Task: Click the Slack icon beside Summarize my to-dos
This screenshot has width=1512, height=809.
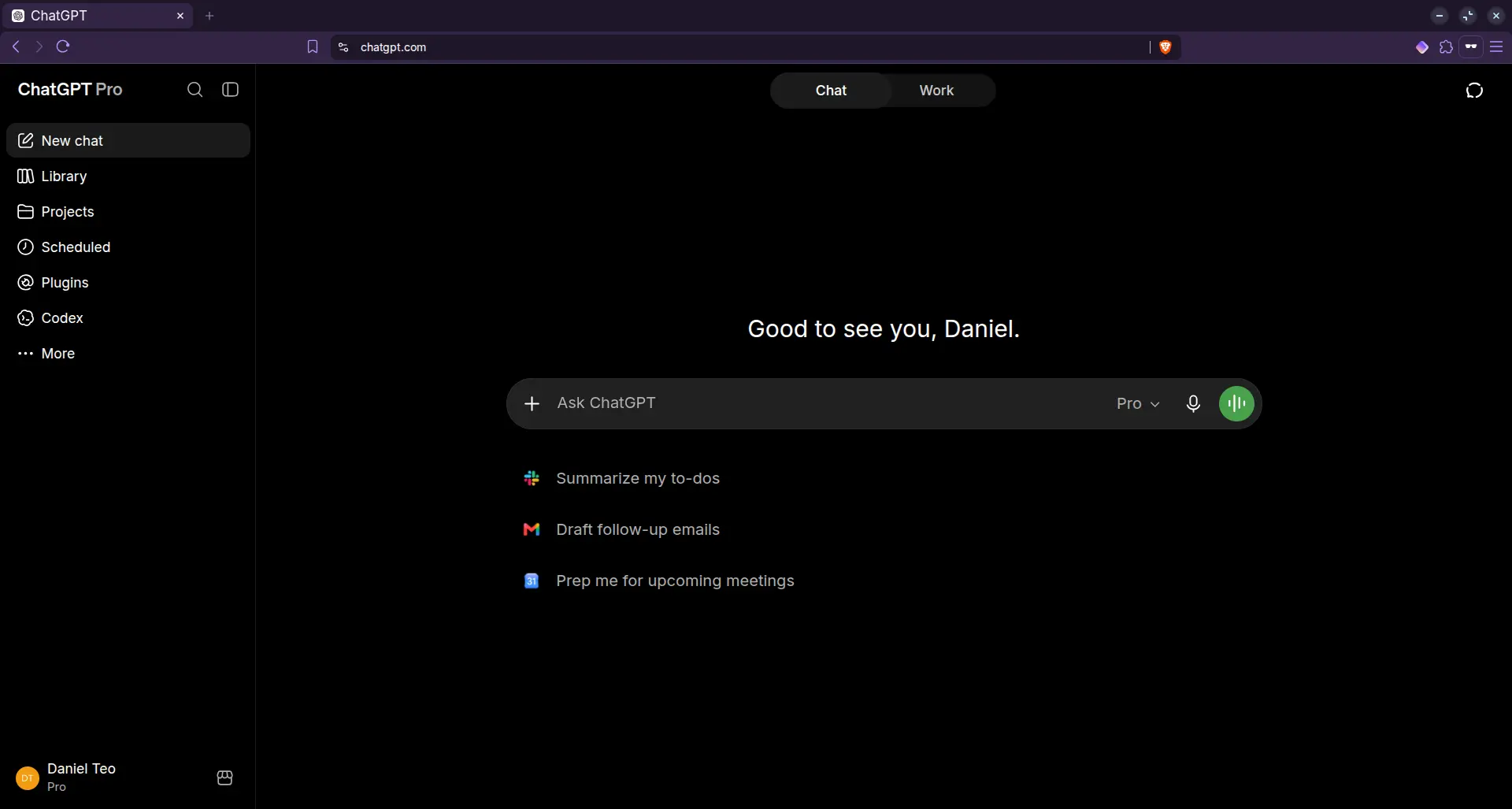Action: tap(532, 478)
